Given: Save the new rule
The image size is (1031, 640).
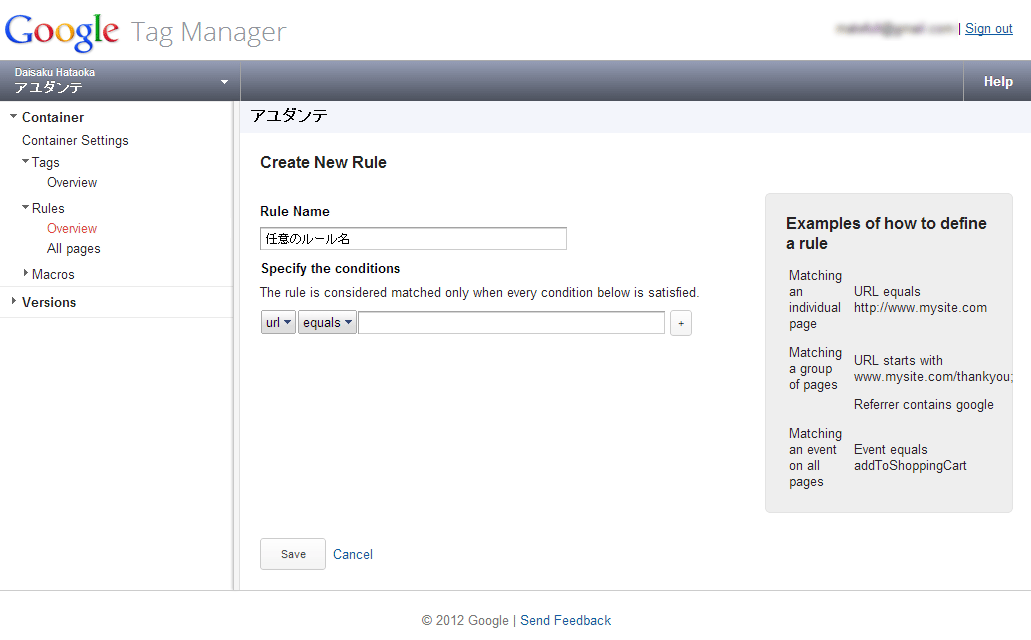Looking at the screenshot, I should coord(293,554).
